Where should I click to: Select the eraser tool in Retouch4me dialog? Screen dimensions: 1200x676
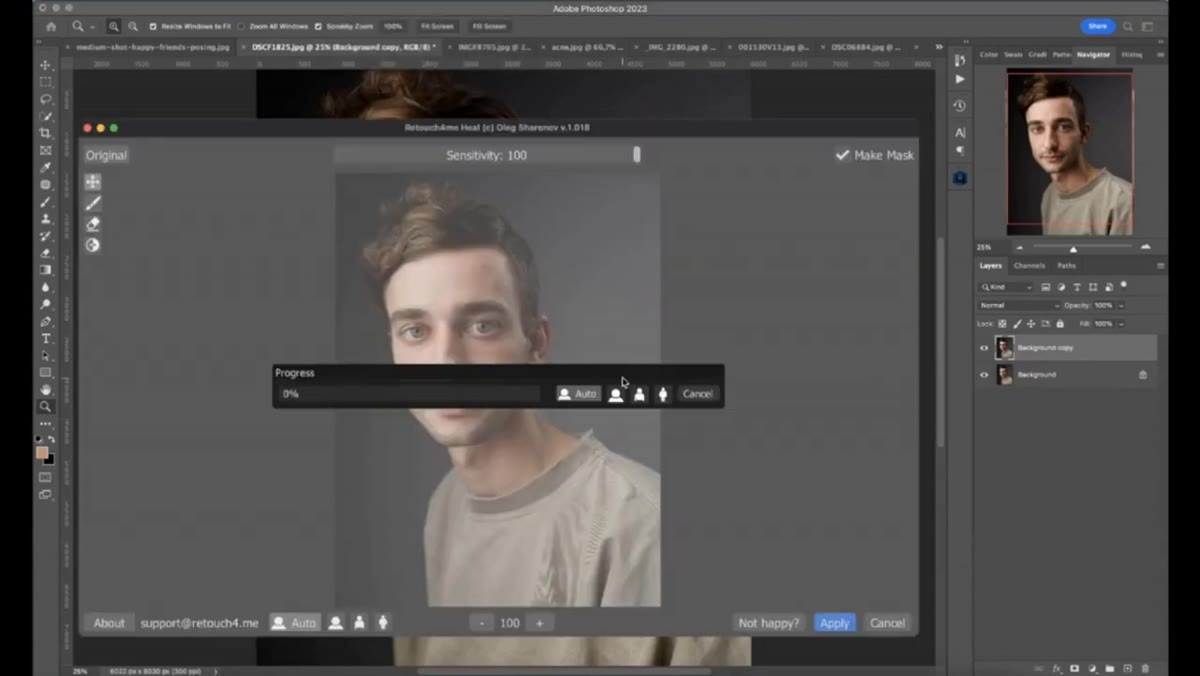point(93,224)
